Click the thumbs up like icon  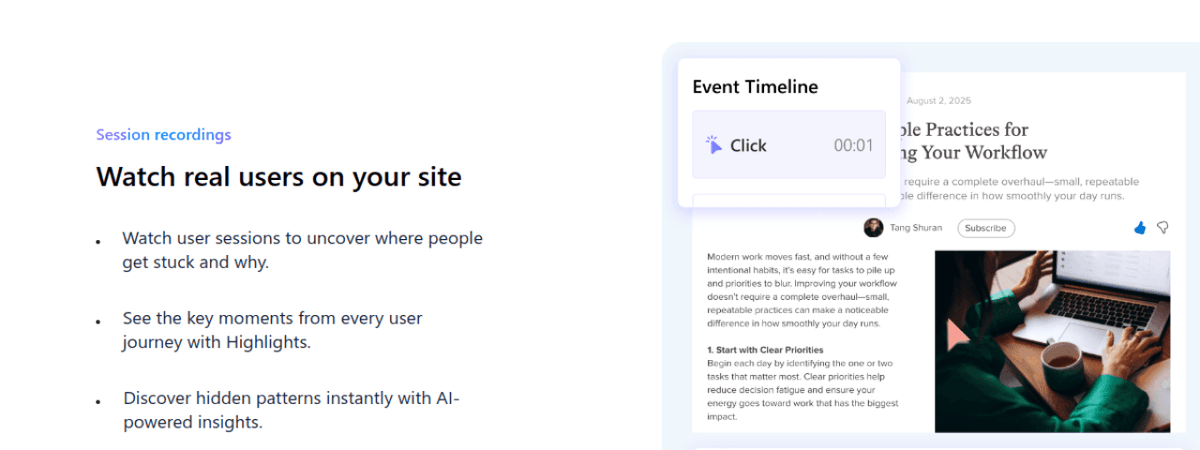[1140, 228]
